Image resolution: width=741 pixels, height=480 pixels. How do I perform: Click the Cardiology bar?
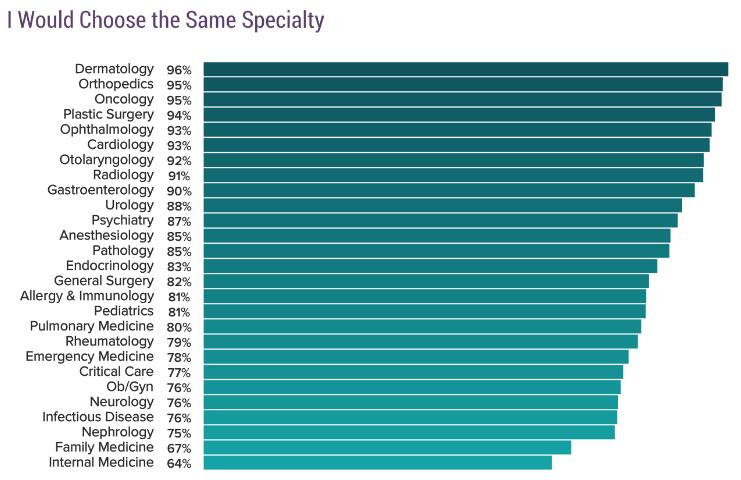(x=456, y=145)
